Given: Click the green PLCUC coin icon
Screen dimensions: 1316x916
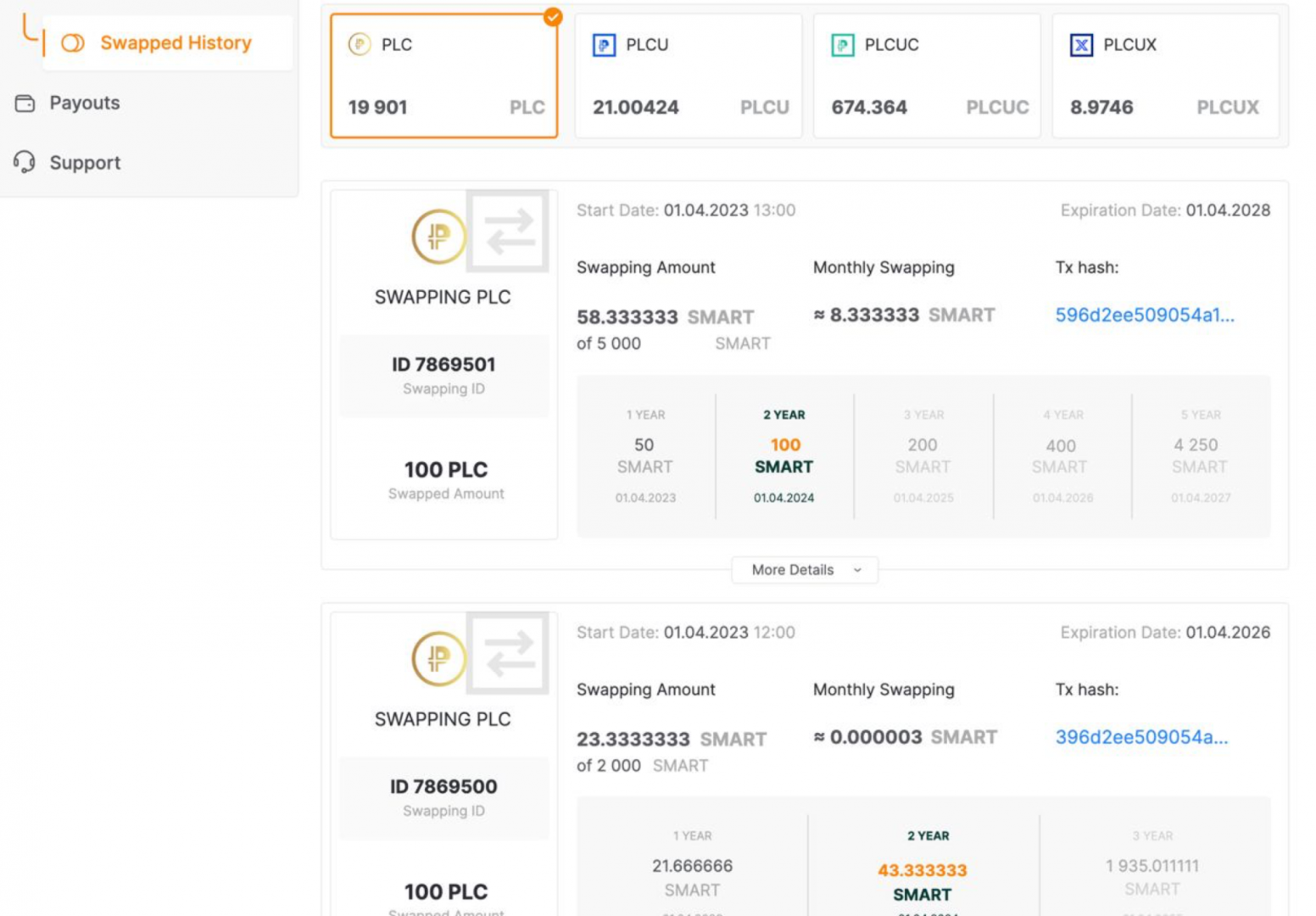Looking at the screenshot, I should 842,45.
